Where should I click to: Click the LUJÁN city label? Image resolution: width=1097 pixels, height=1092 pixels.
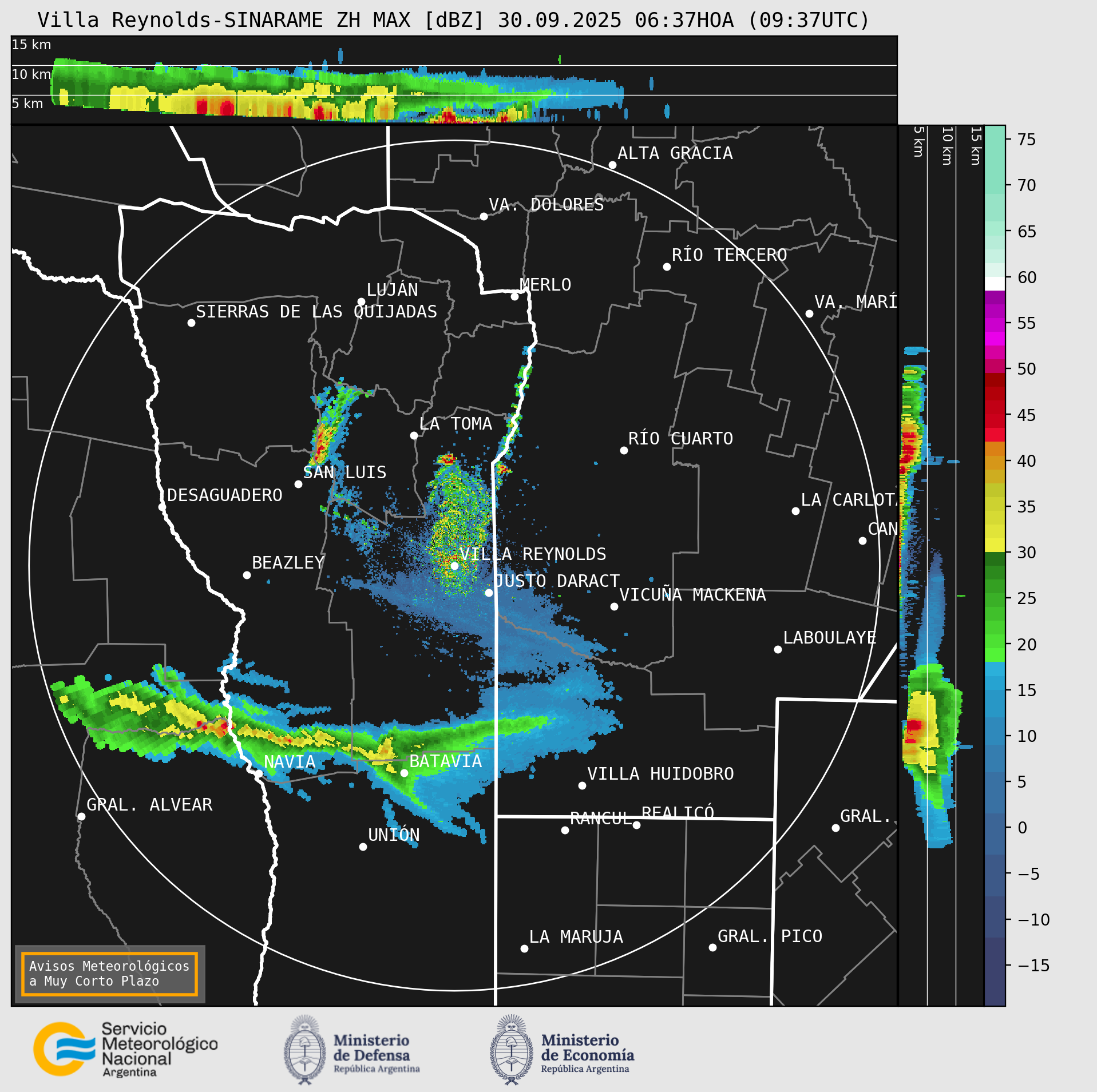point(392,289)
